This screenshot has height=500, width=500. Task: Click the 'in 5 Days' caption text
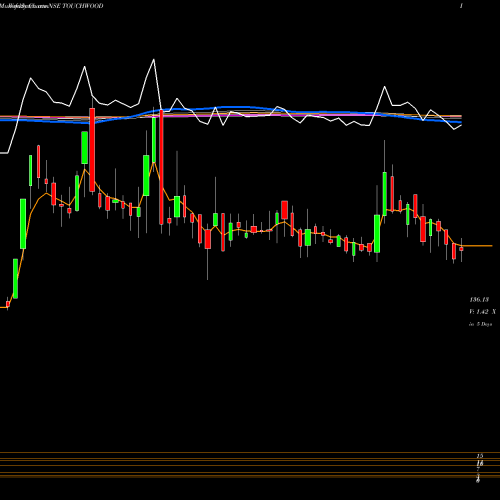coord(480,324)
